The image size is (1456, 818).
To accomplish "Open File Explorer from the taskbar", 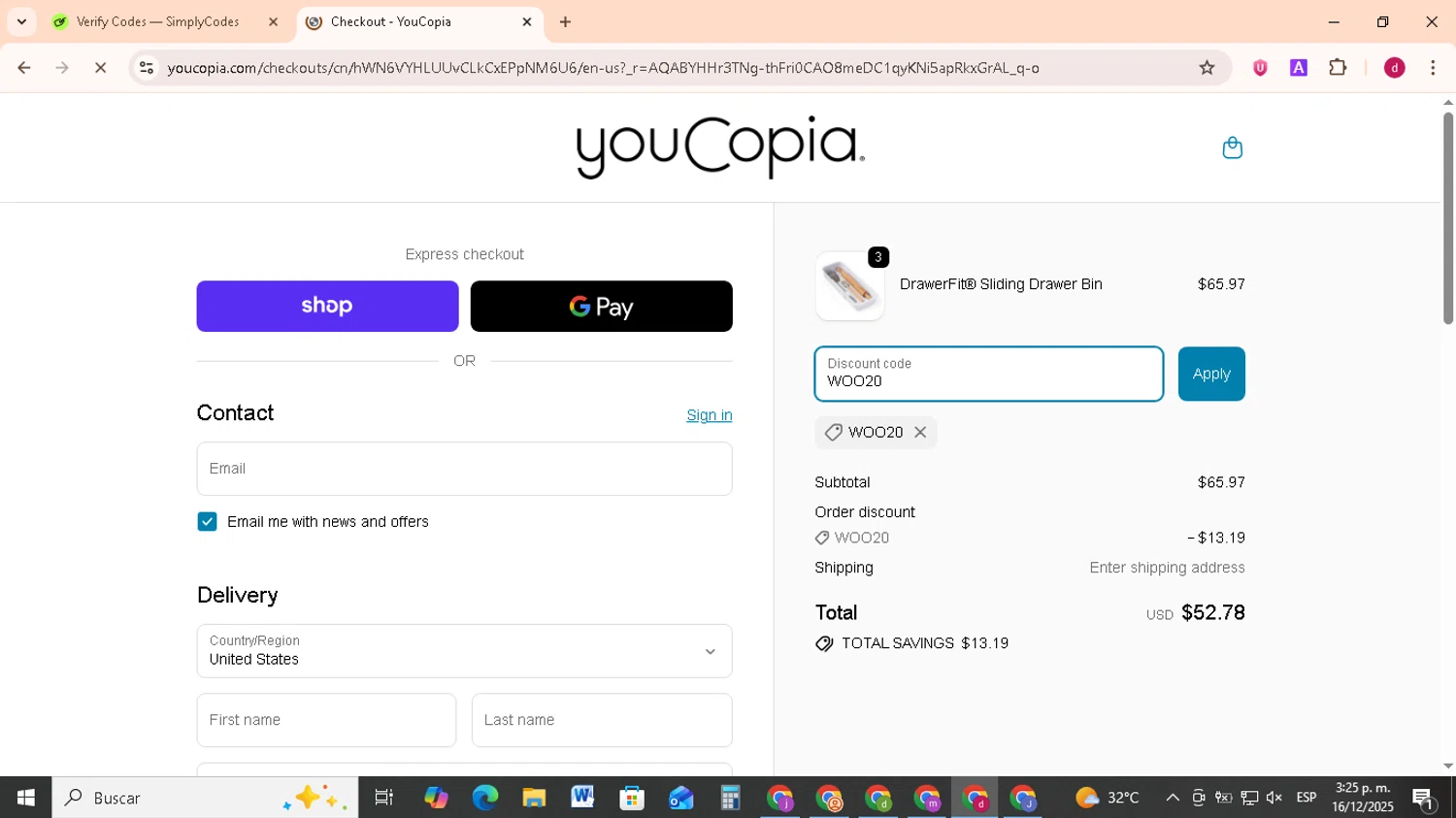I will (534, 798).
